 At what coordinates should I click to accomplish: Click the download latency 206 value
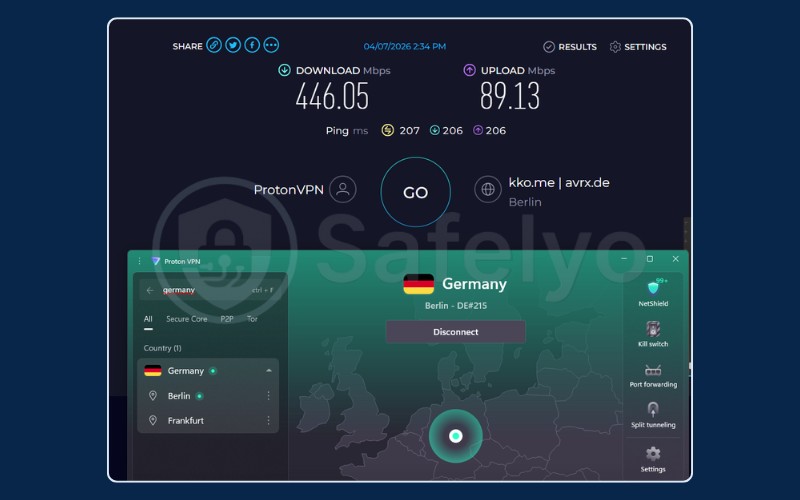tap(453, 131)
